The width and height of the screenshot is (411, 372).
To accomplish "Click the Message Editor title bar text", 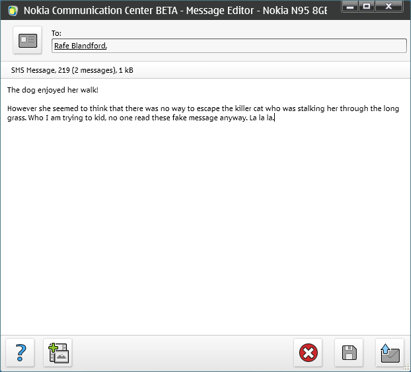I will tap(175, 10).
